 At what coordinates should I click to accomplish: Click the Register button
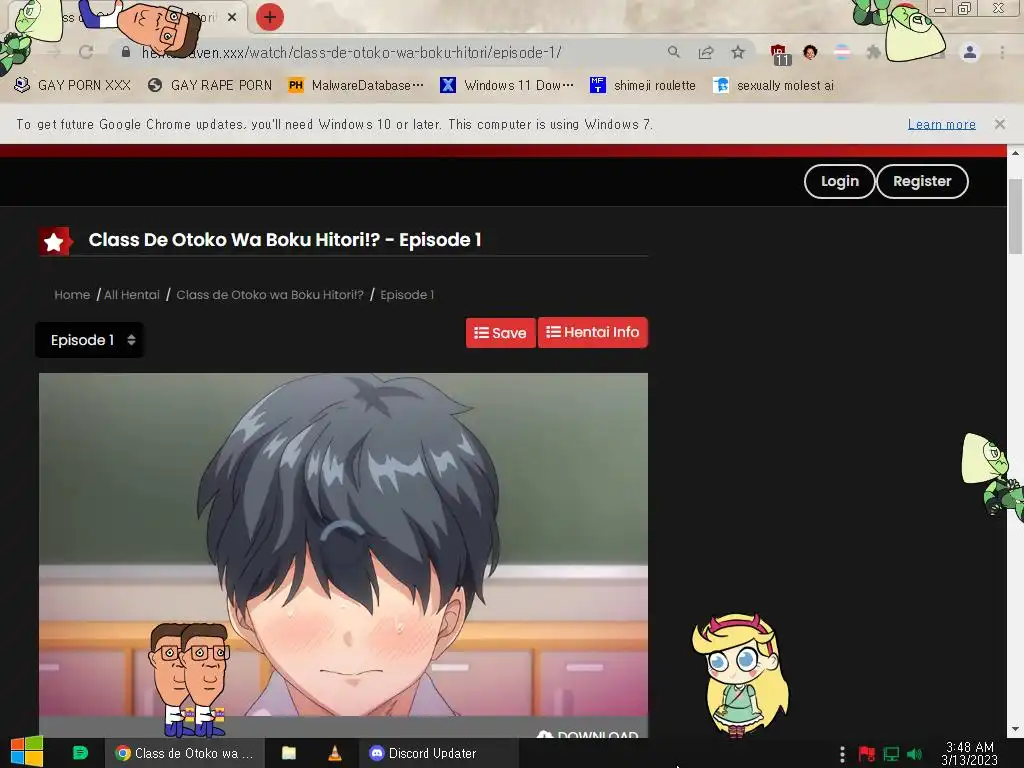[x=922, y=182]
